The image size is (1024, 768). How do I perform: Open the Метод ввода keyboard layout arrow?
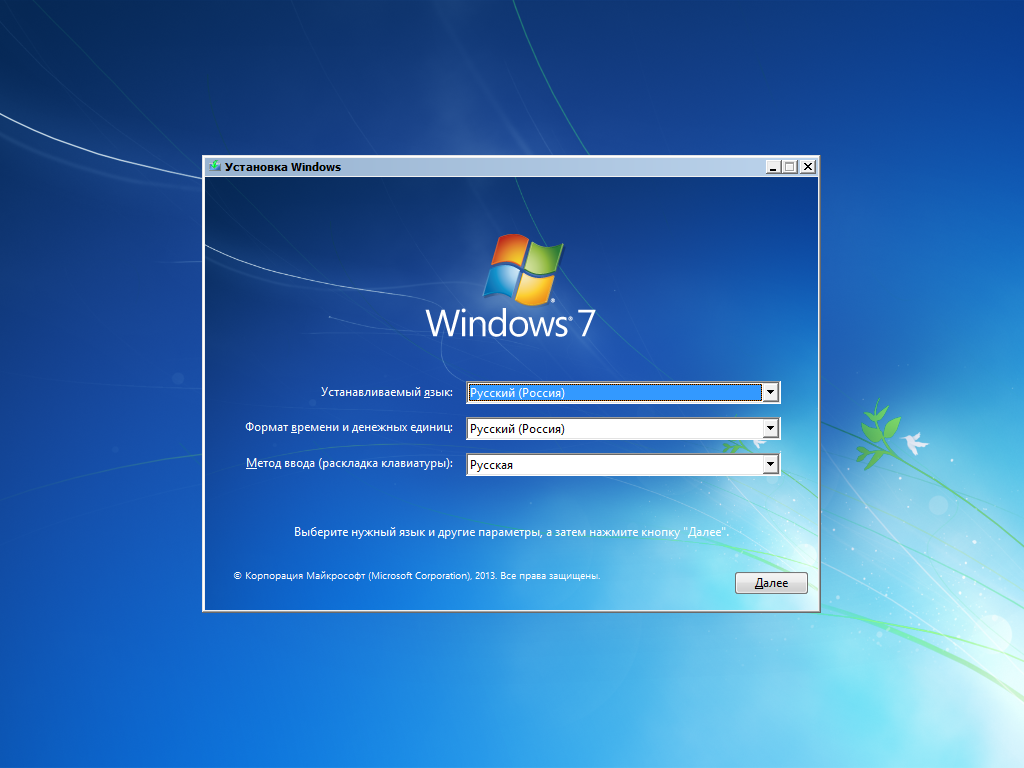(x=771, y=464)
